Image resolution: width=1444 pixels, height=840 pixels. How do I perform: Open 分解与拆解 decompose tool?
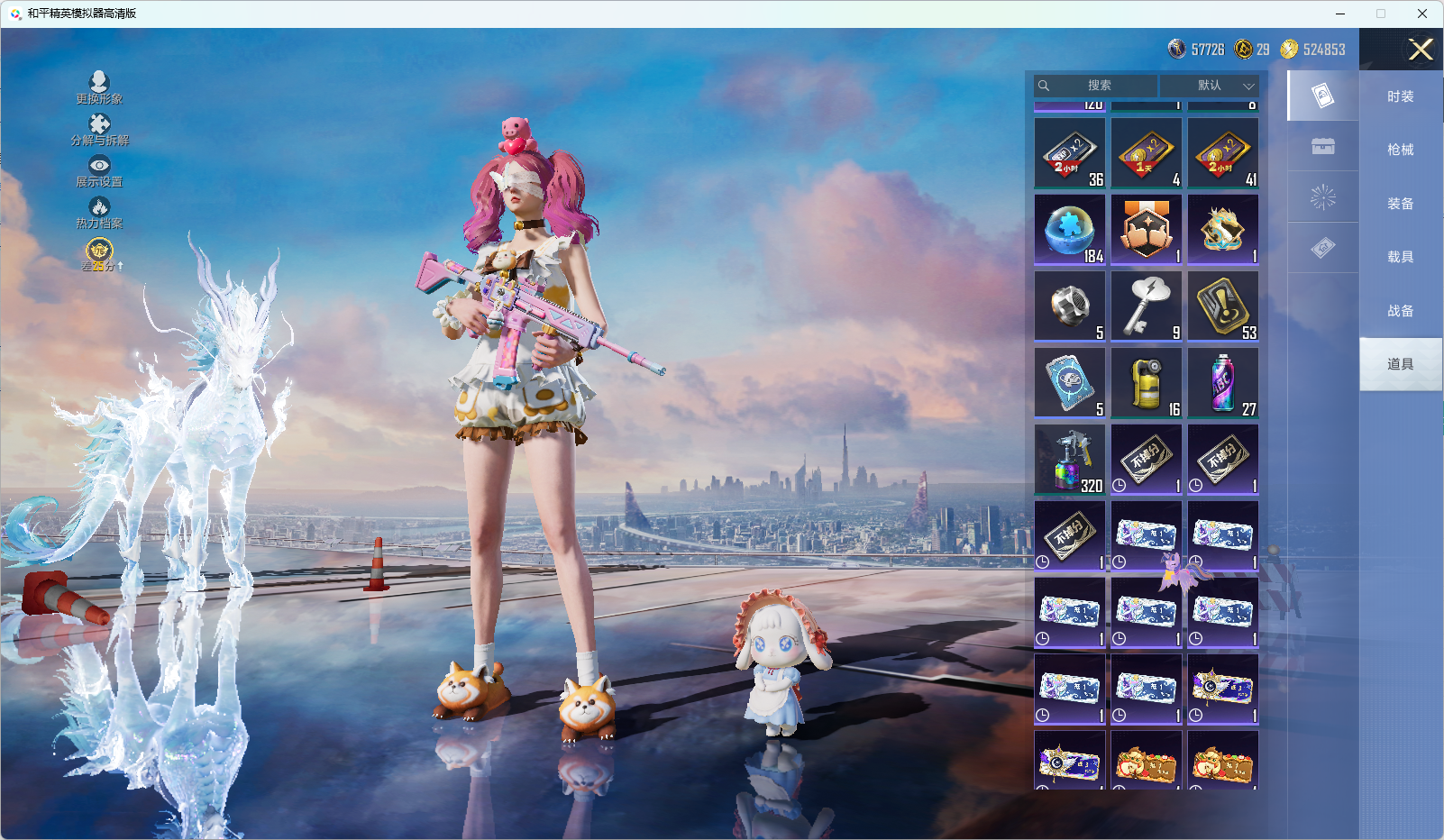(x=99, y=130)
